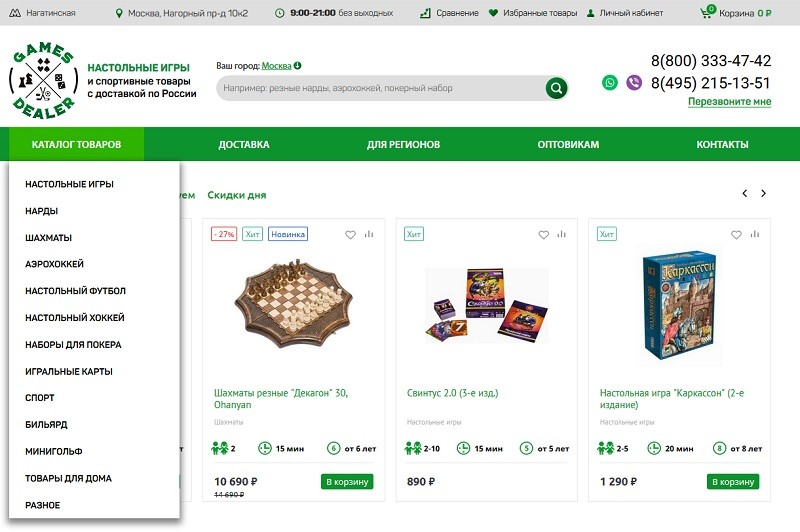The width and height of the screenshot is (800, 532).
Task: Compare Svintus 2.0 using bars icon
Action: pyautogui.click(x=562, y=235)
